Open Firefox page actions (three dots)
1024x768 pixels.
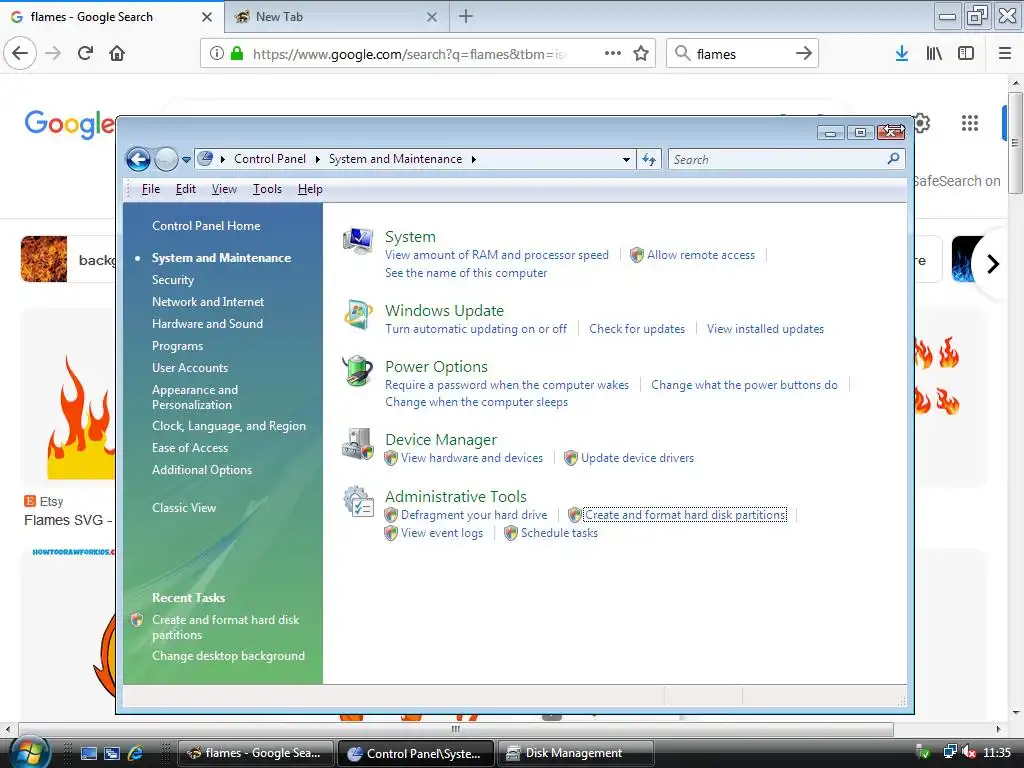point(613,53)
